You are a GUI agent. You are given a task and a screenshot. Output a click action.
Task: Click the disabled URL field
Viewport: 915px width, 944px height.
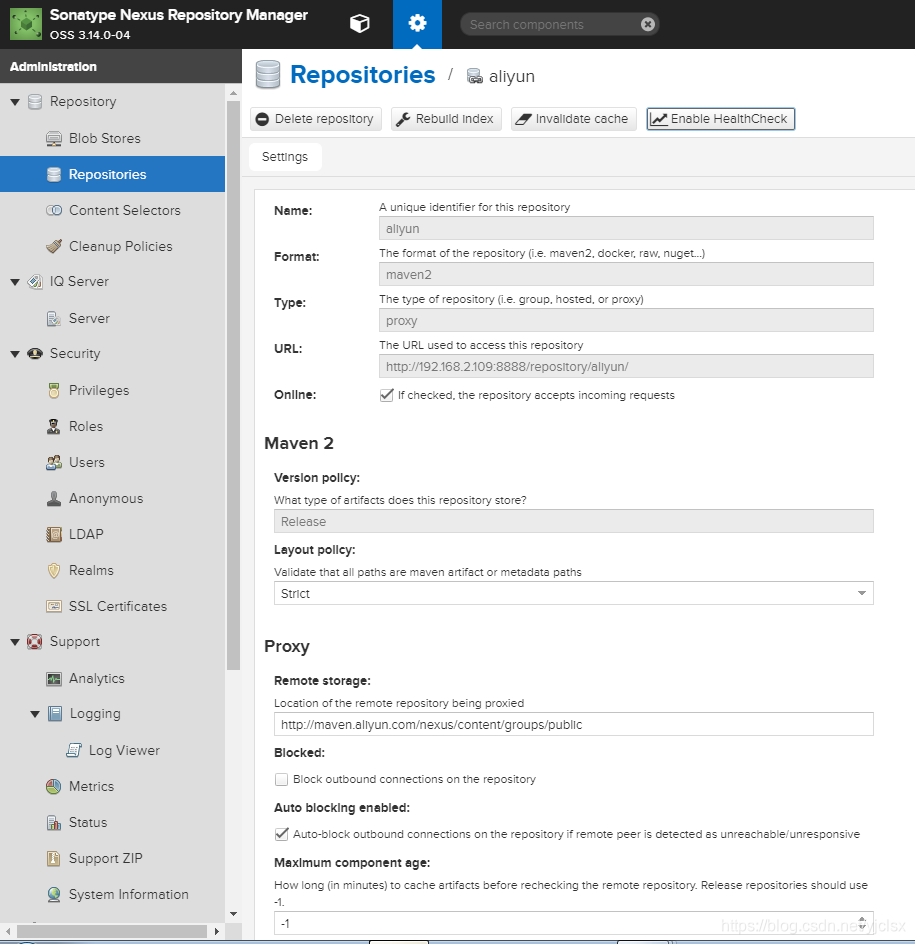[626, 366]
